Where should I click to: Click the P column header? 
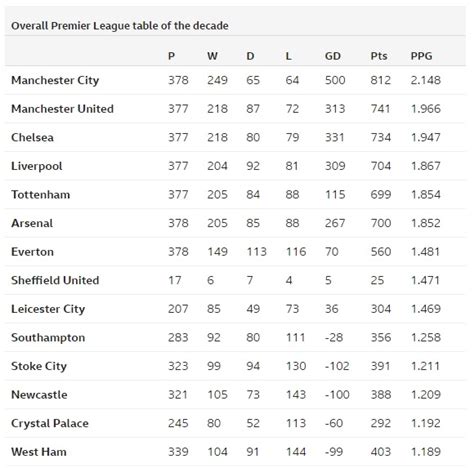pos(171,56)
